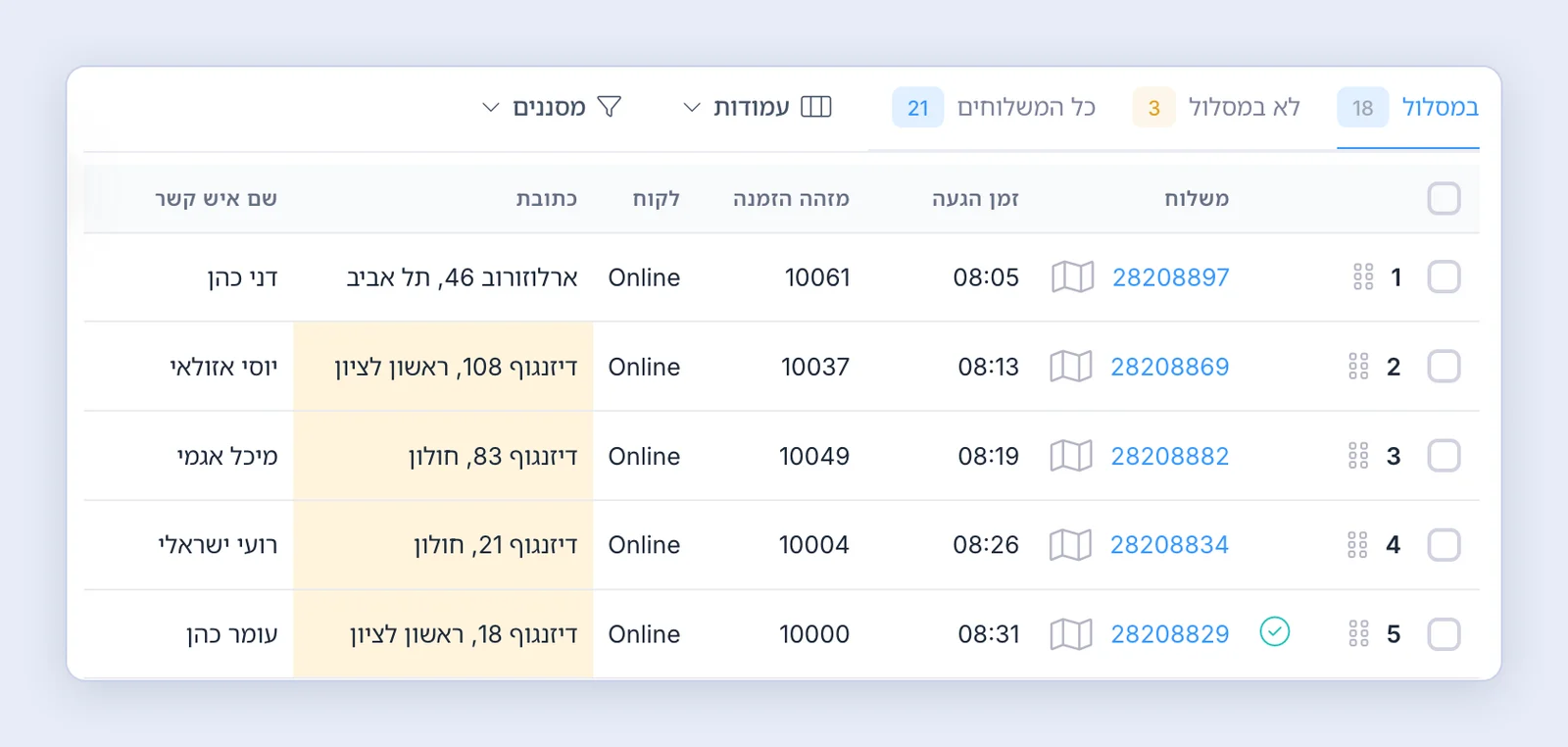Check the box for row 3

(1444, 456)
